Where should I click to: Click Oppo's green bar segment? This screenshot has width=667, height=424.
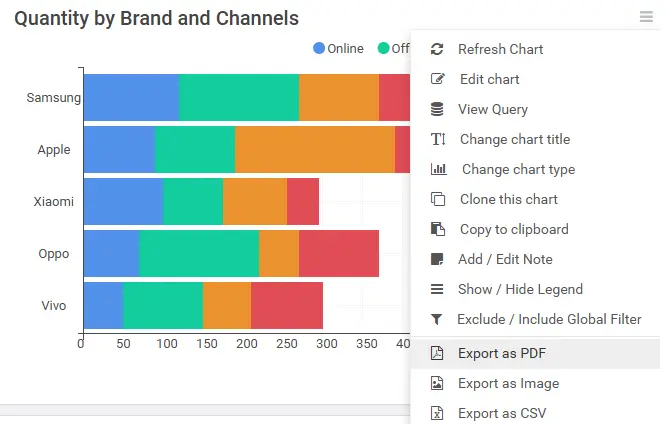[x=199, y=253]
